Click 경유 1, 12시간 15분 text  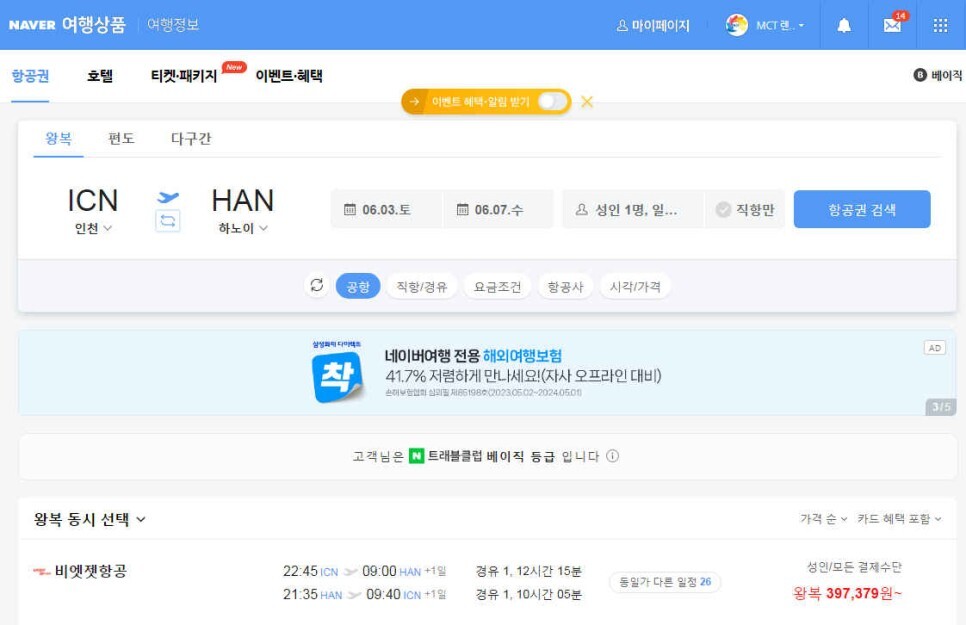[x=528, y=571]
